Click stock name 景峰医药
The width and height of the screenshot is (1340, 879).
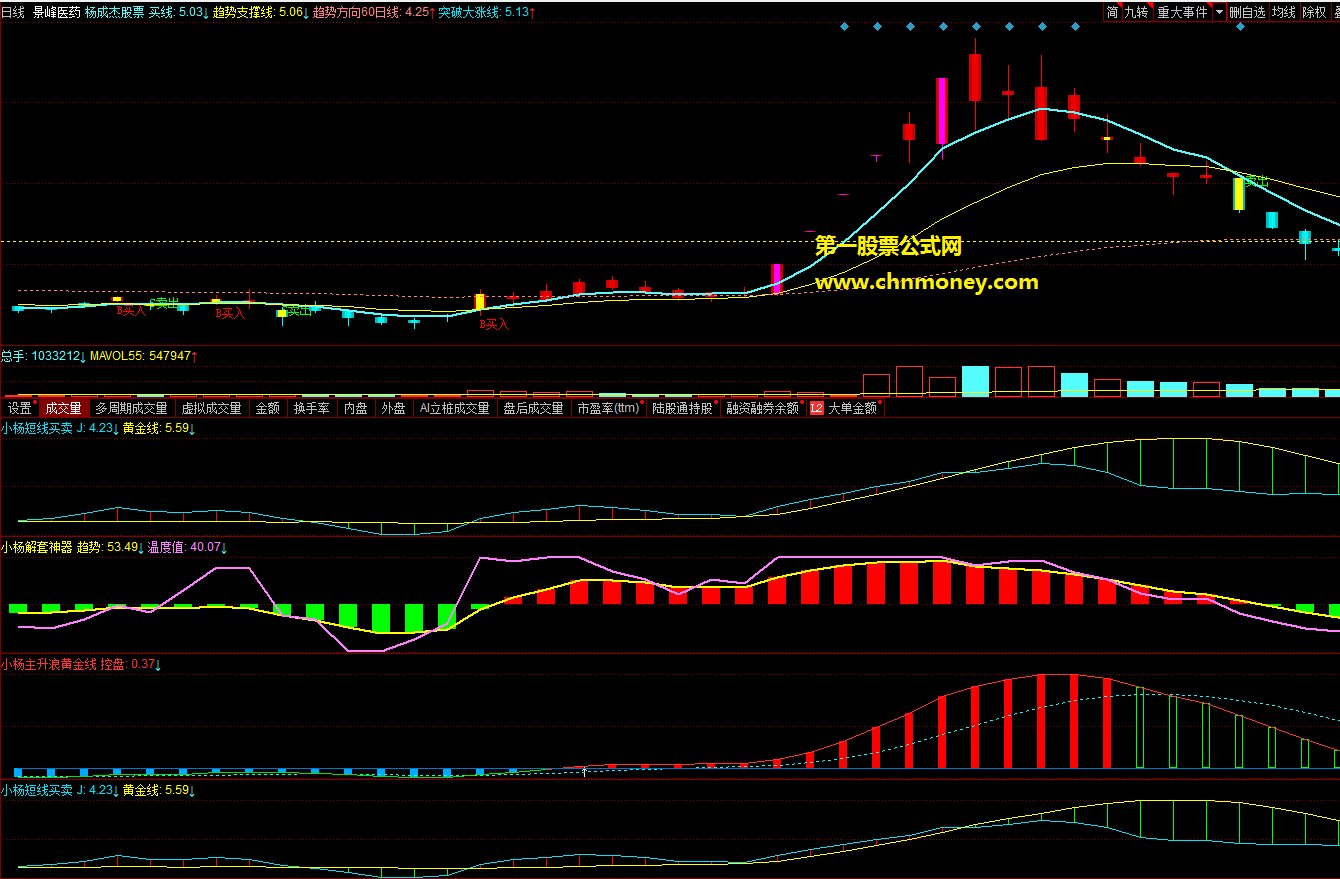pyautogui.click(x=56, y=12)
